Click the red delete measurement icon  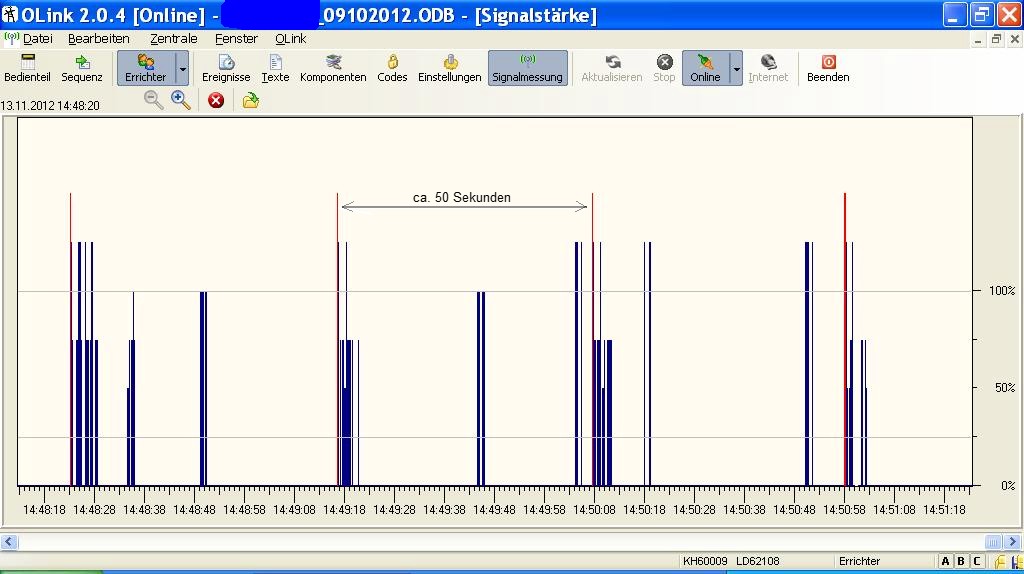click(216, 100)
